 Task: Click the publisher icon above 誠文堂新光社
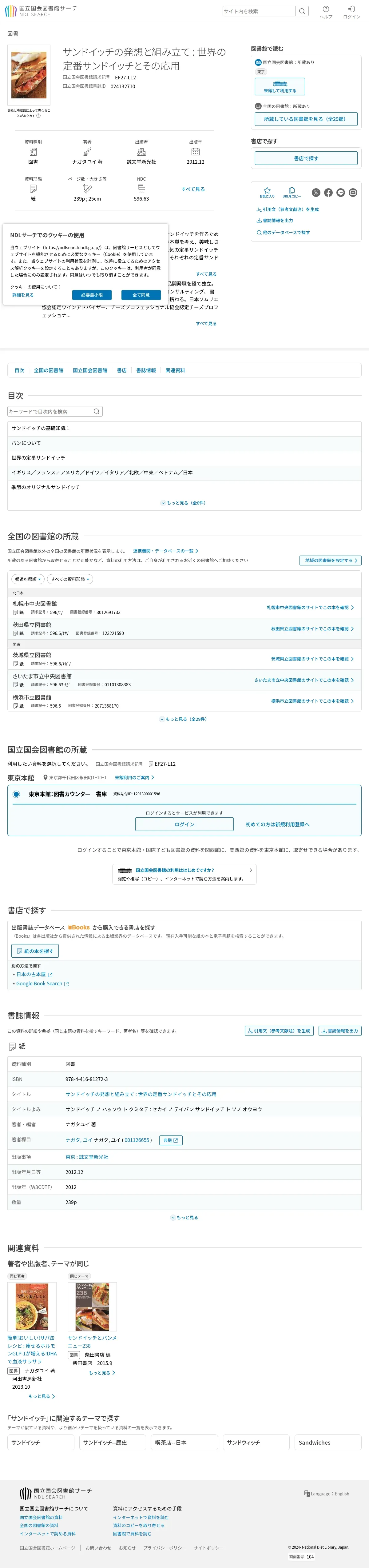141,152
